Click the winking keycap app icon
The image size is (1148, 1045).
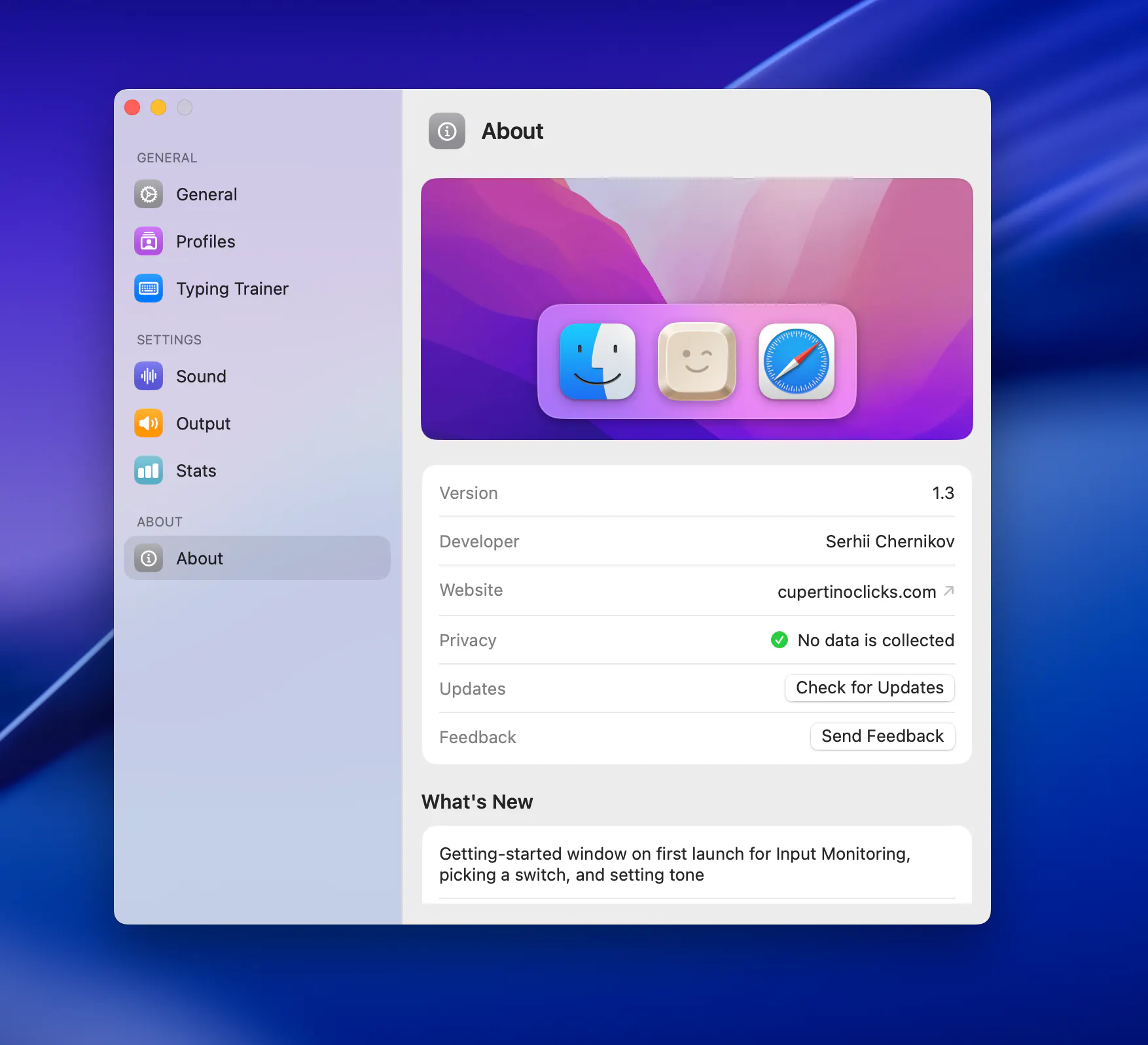coord(697,361)
